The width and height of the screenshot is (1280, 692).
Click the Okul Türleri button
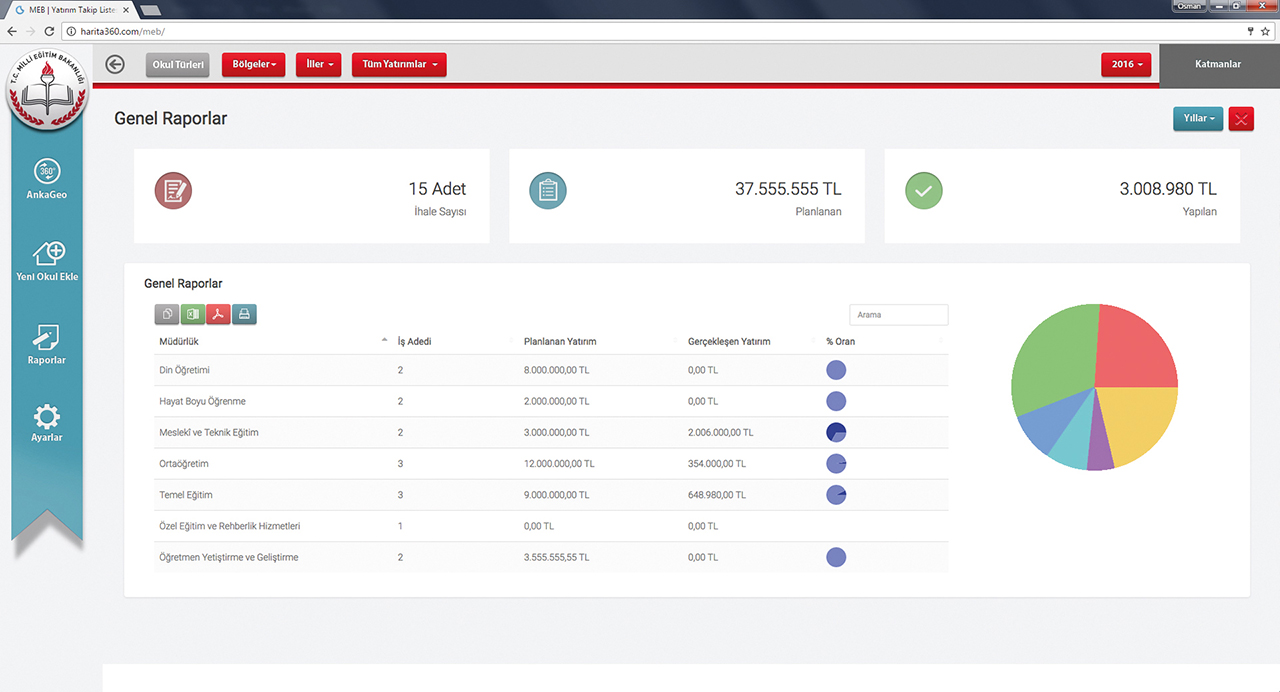click(x=178, y=65)
